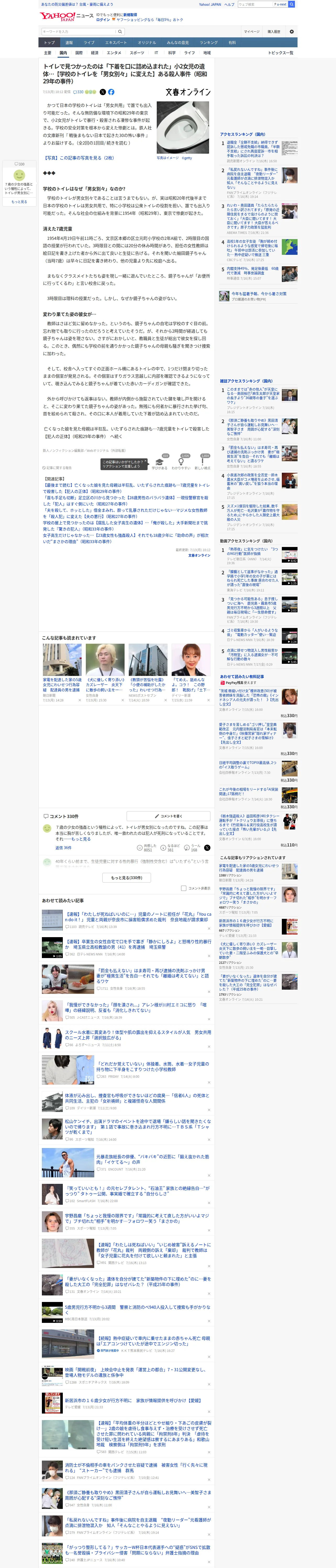Screen dimensions: 336x1568
Task: Select the 国内 category tab
Action: (63, 53)
